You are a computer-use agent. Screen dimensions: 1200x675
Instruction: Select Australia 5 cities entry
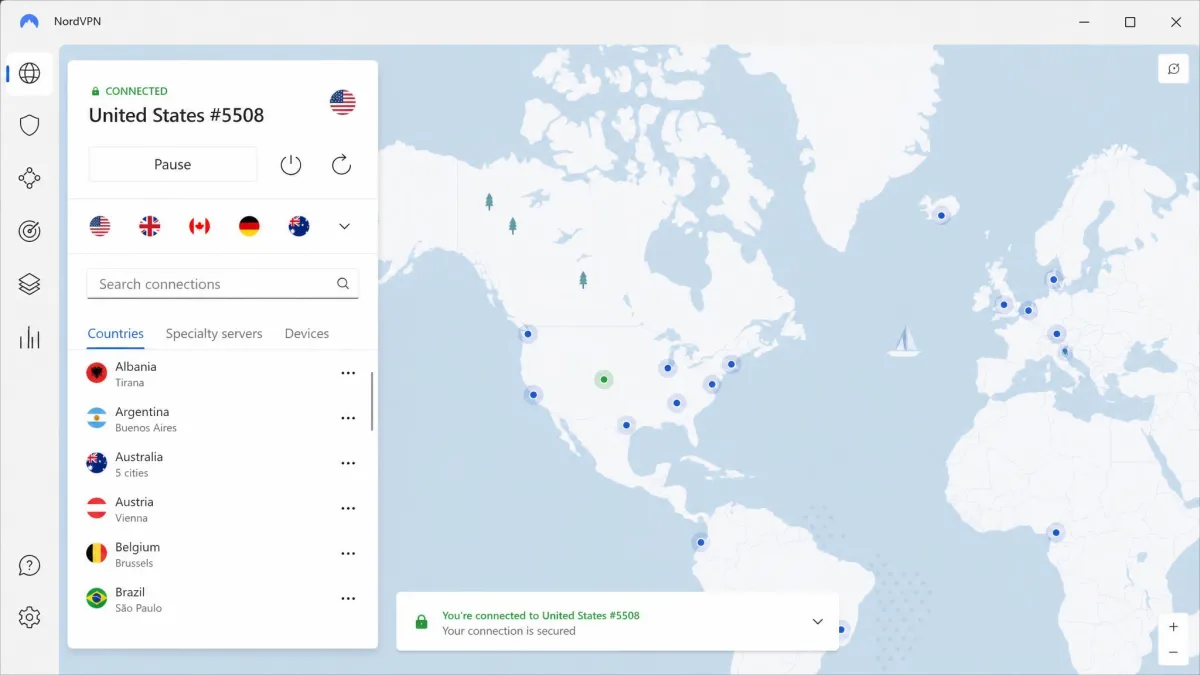pos(222,463)
